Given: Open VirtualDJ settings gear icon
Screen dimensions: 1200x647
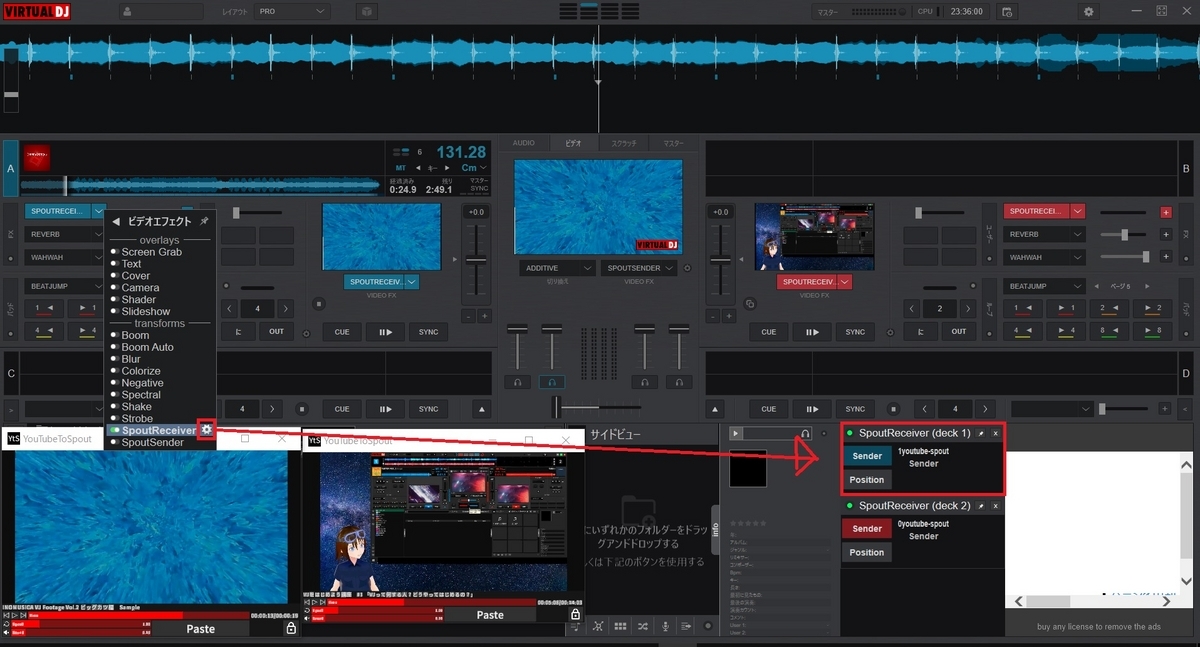Looking at the screenshot, I should click(x=1089, y=11).
